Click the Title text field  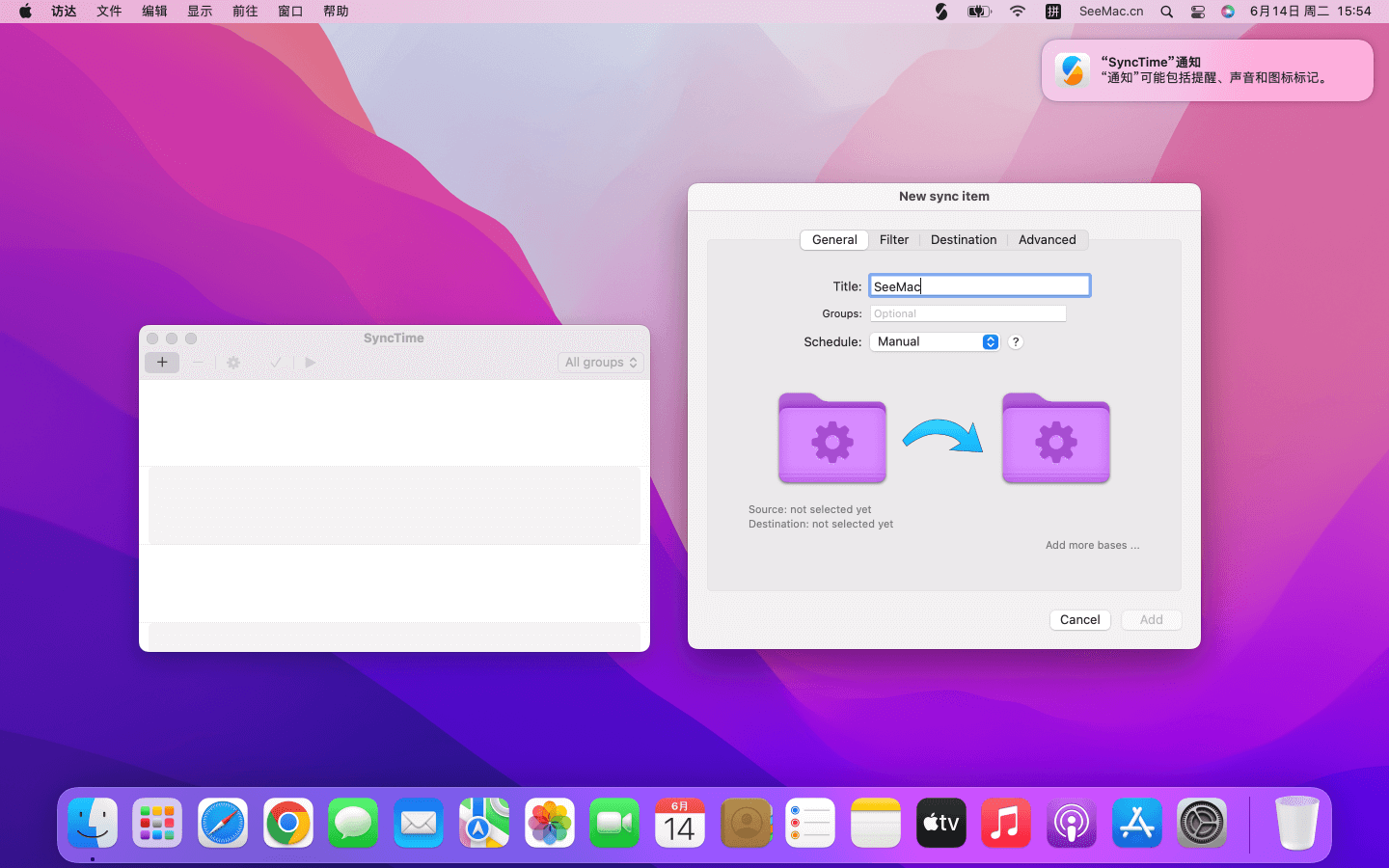(979, 286)
